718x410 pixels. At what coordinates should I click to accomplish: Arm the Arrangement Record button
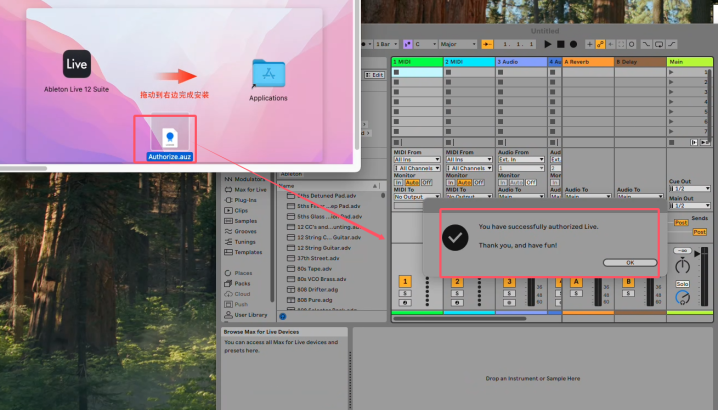click(573, 44)
